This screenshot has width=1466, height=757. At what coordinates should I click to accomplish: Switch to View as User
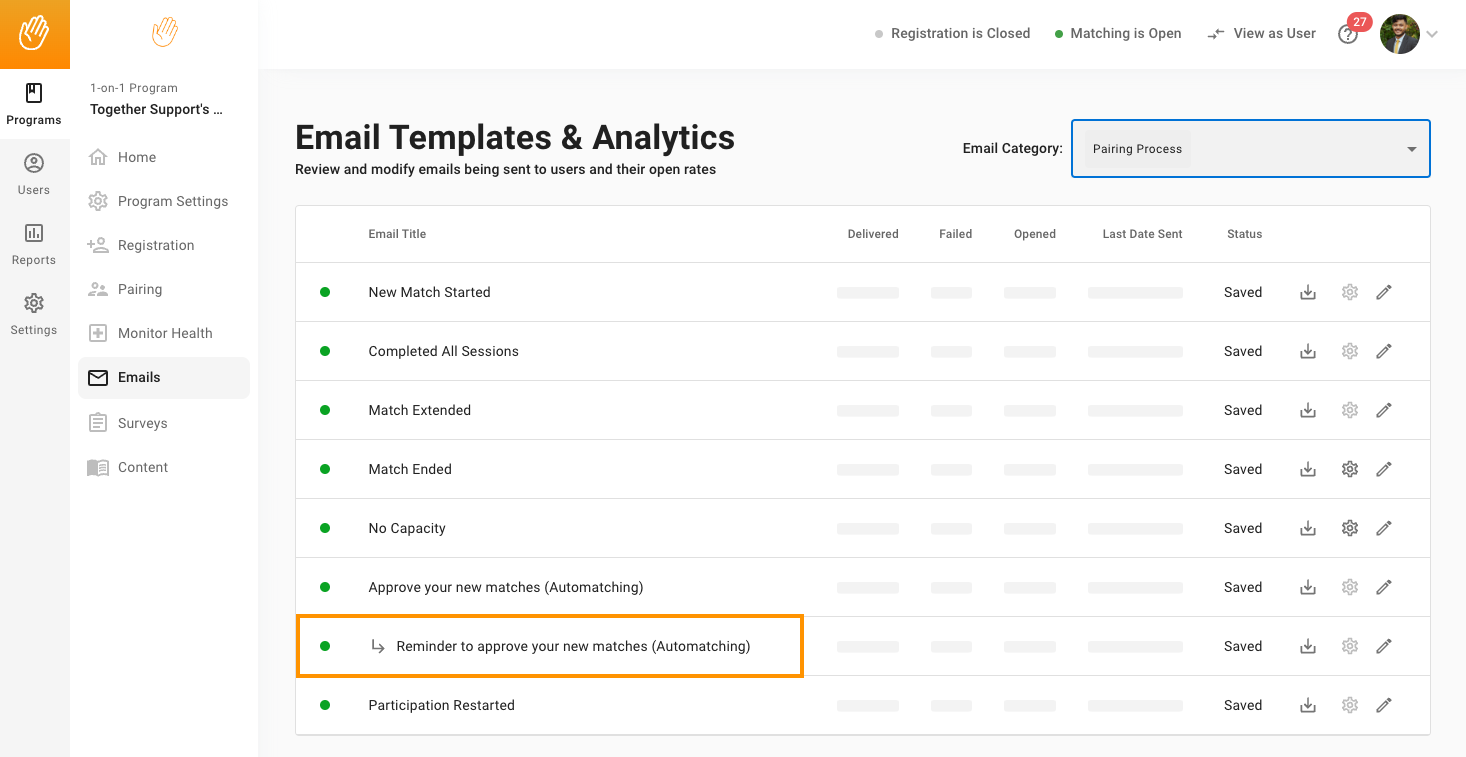1262,34
